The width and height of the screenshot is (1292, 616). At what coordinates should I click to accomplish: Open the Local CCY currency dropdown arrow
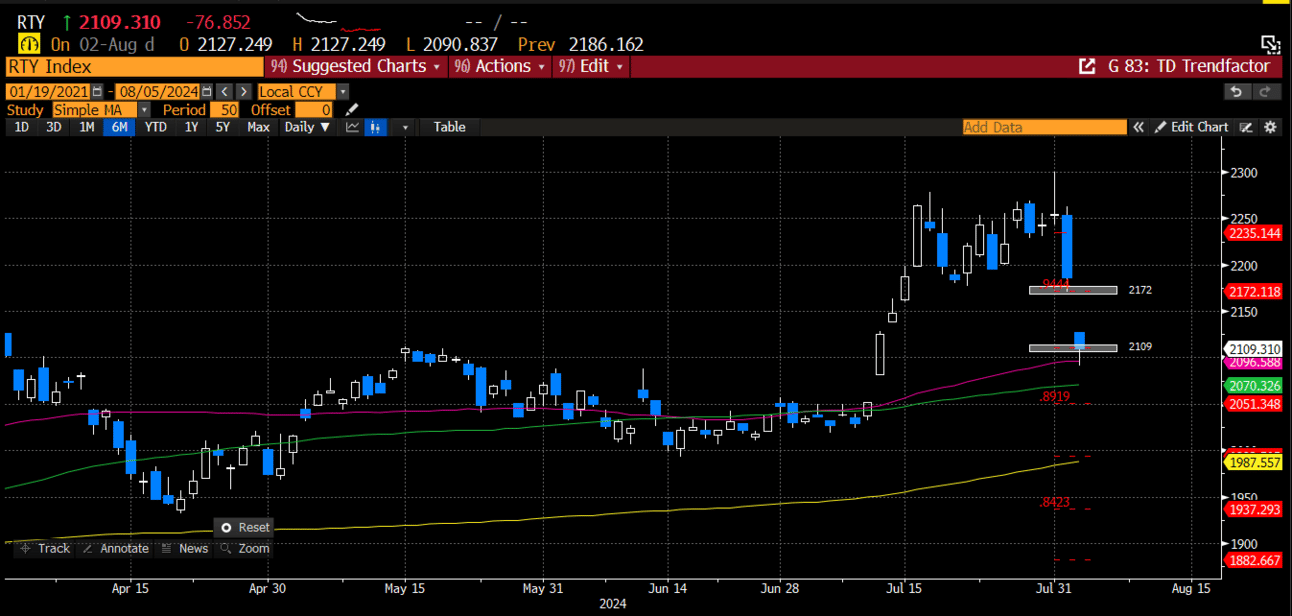[x=342, y=91]
